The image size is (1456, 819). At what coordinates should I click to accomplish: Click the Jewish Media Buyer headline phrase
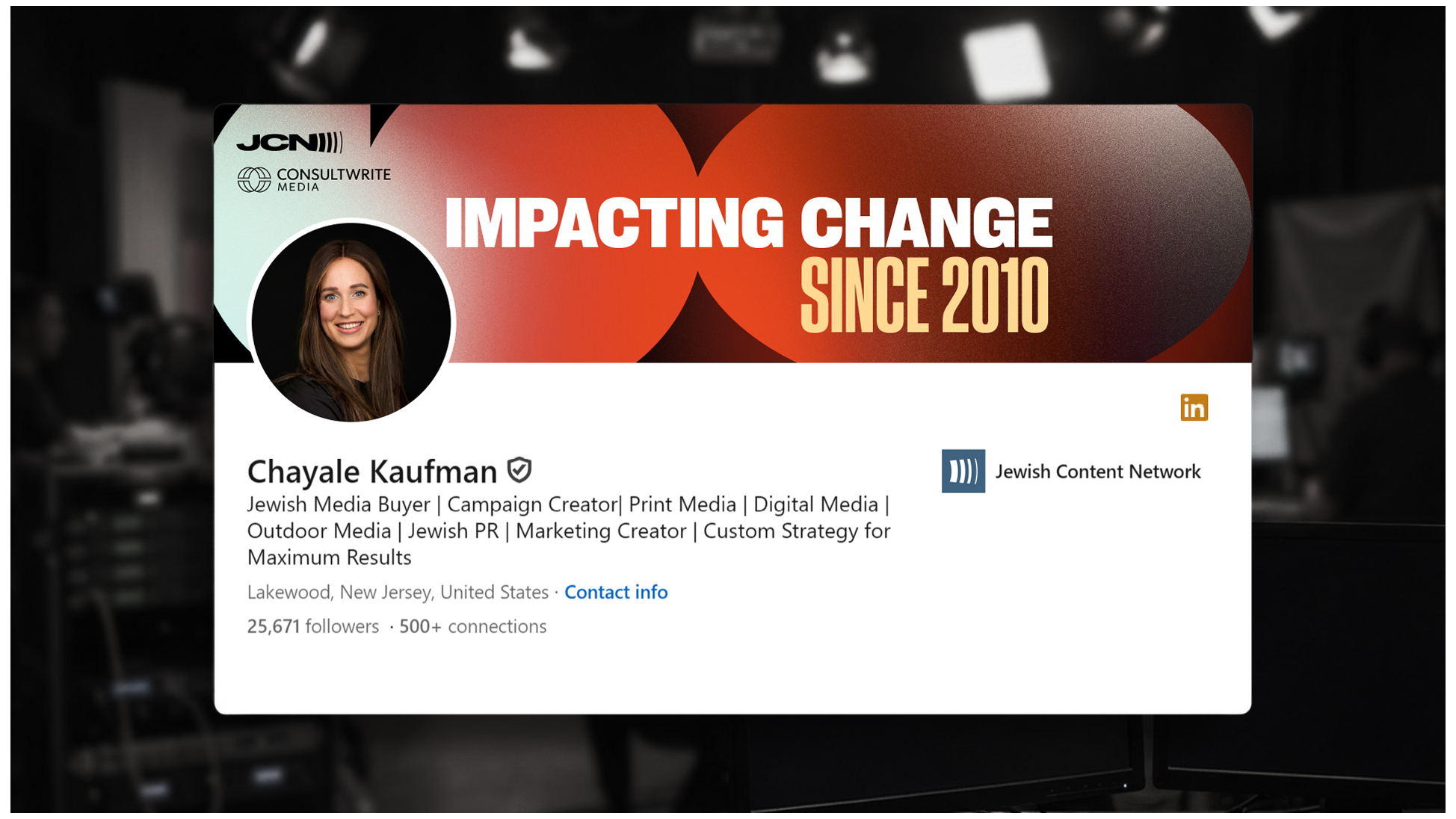coord(339,504)
